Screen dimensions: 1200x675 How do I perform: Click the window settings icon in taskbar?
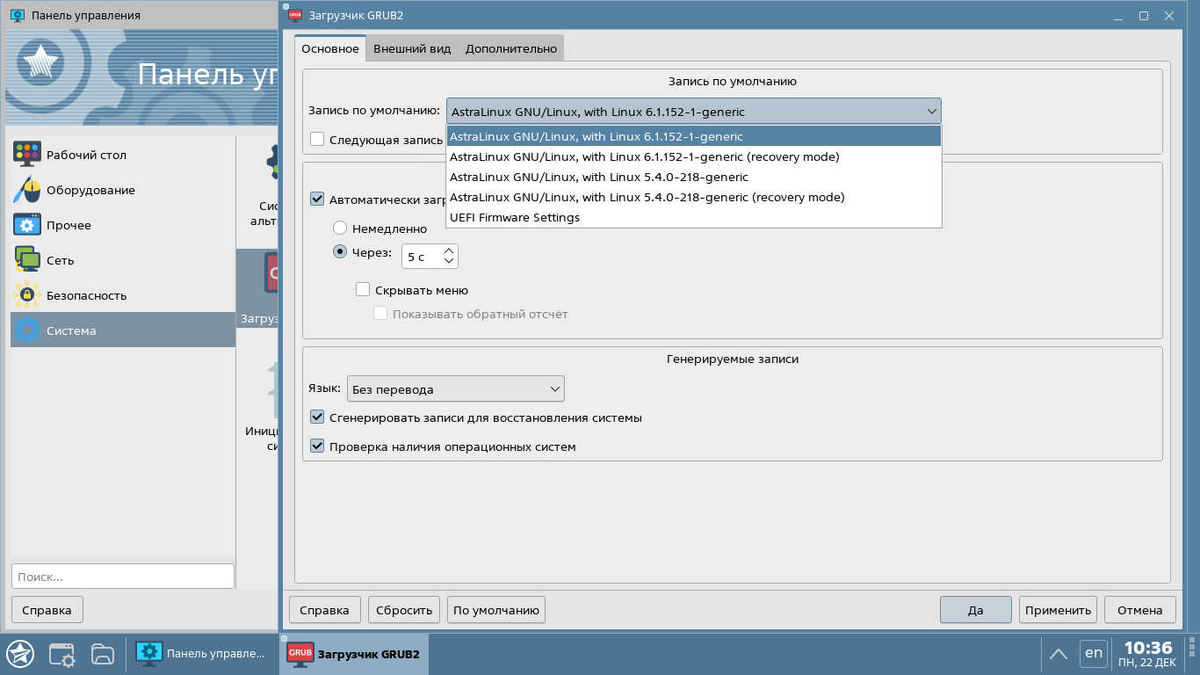click(62, 654)
